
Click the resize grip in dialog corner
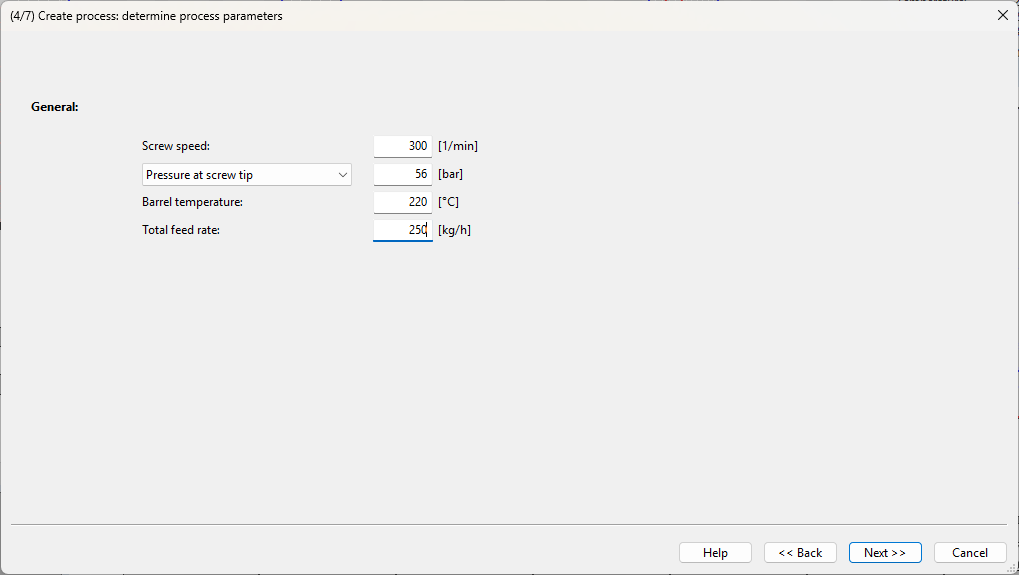pos(1013,569)
